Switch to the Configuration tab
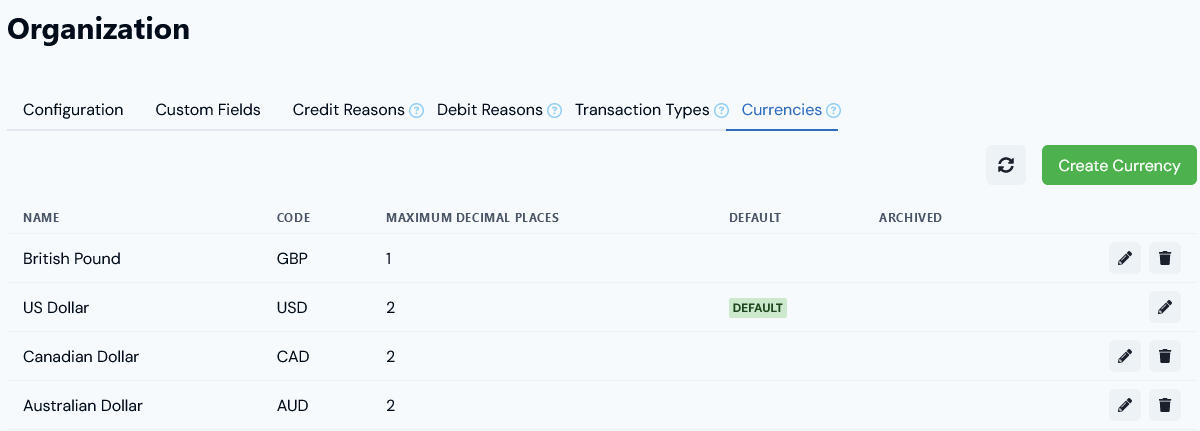 73,110
